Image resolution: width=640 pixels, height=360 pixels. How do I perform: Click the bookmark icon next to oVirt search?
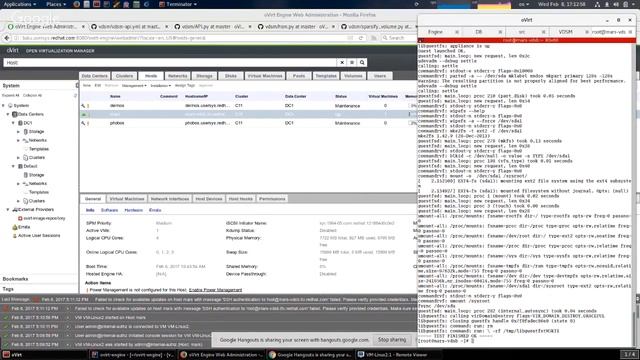tap(352, 63)
